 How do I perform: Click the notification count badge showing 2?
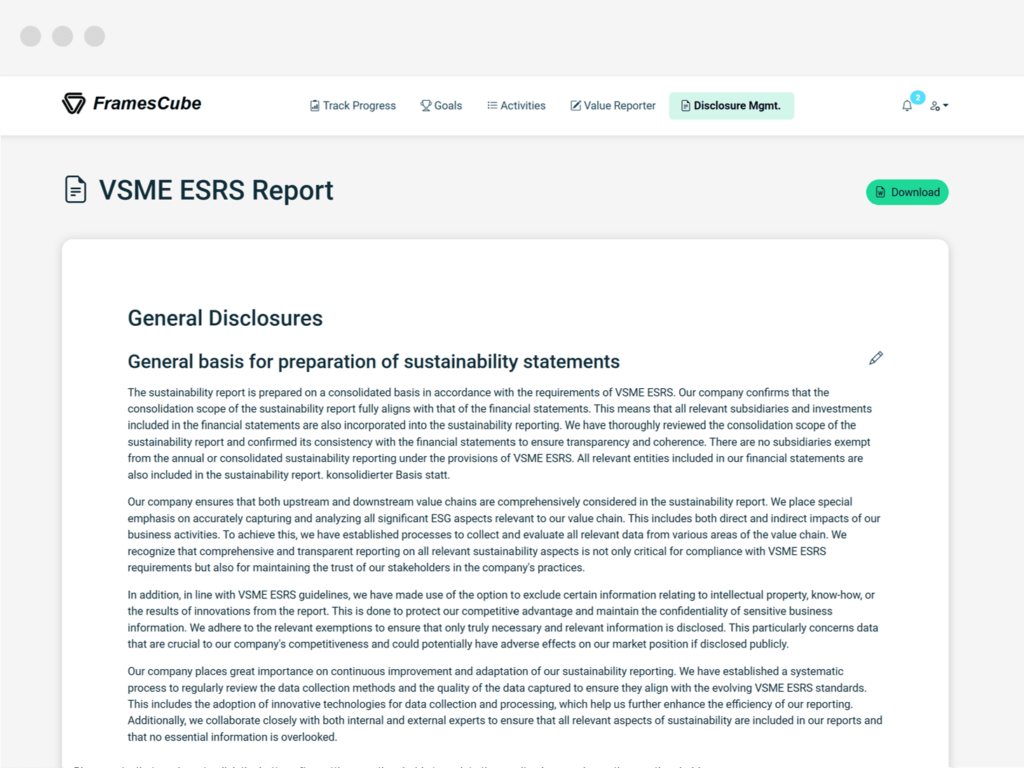click(918, 97)
